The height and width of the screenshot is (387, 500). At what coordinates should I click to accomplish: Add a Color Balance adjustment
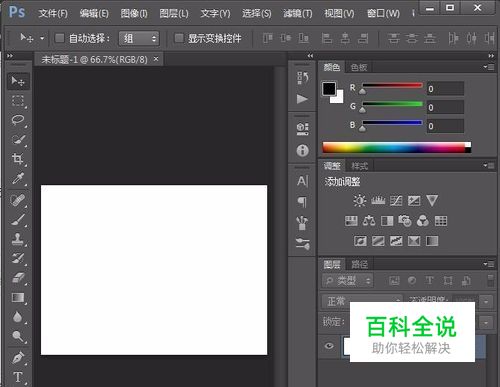click(369, 221)
